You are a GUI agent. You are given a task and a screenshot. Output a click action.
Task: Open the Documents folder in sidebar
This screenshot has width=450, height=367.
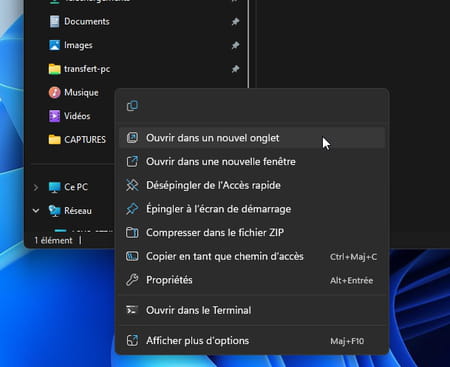pyautogui.click(x=87, y=21)
